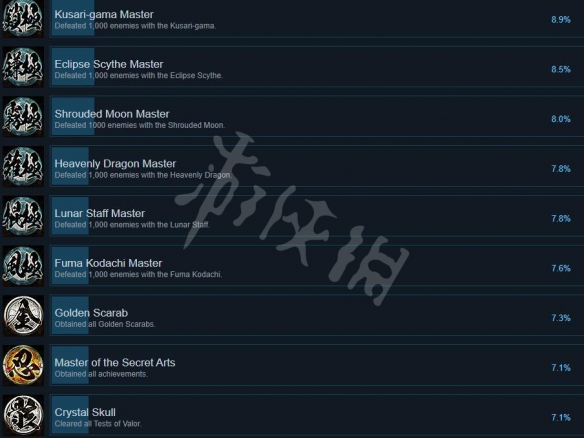
Task: Click the Heavenly Dragon Master achievement icon
Action: coord(23,166)
